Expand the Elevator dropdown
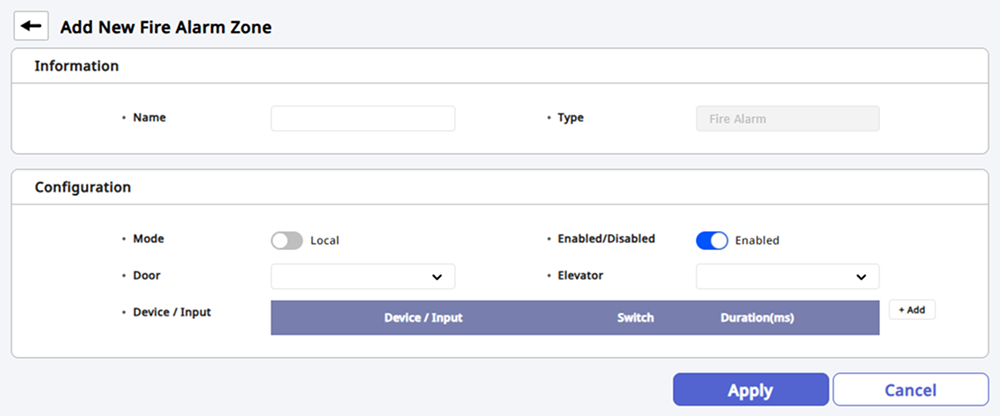1000x416 pixels. pos(787,276)
